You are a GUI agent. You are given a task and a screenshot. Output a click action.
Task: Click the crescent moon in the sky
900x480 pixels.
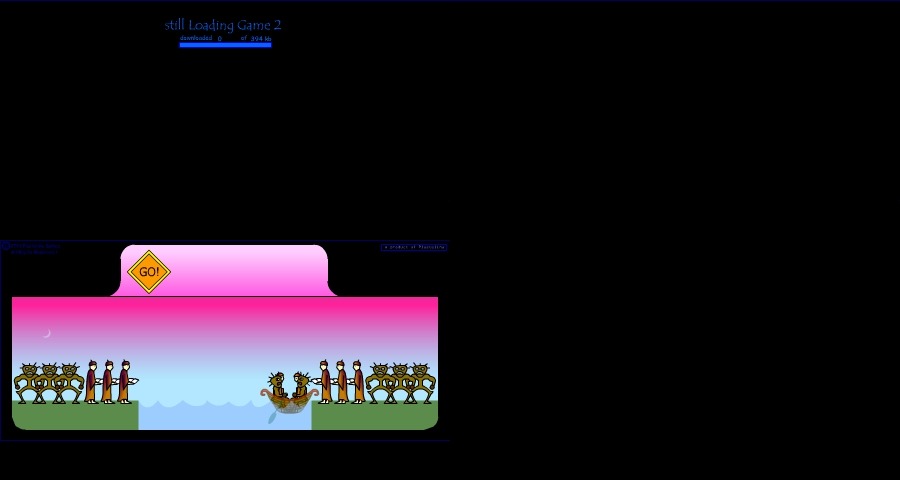pyautogui.click(x=46, y=333)
